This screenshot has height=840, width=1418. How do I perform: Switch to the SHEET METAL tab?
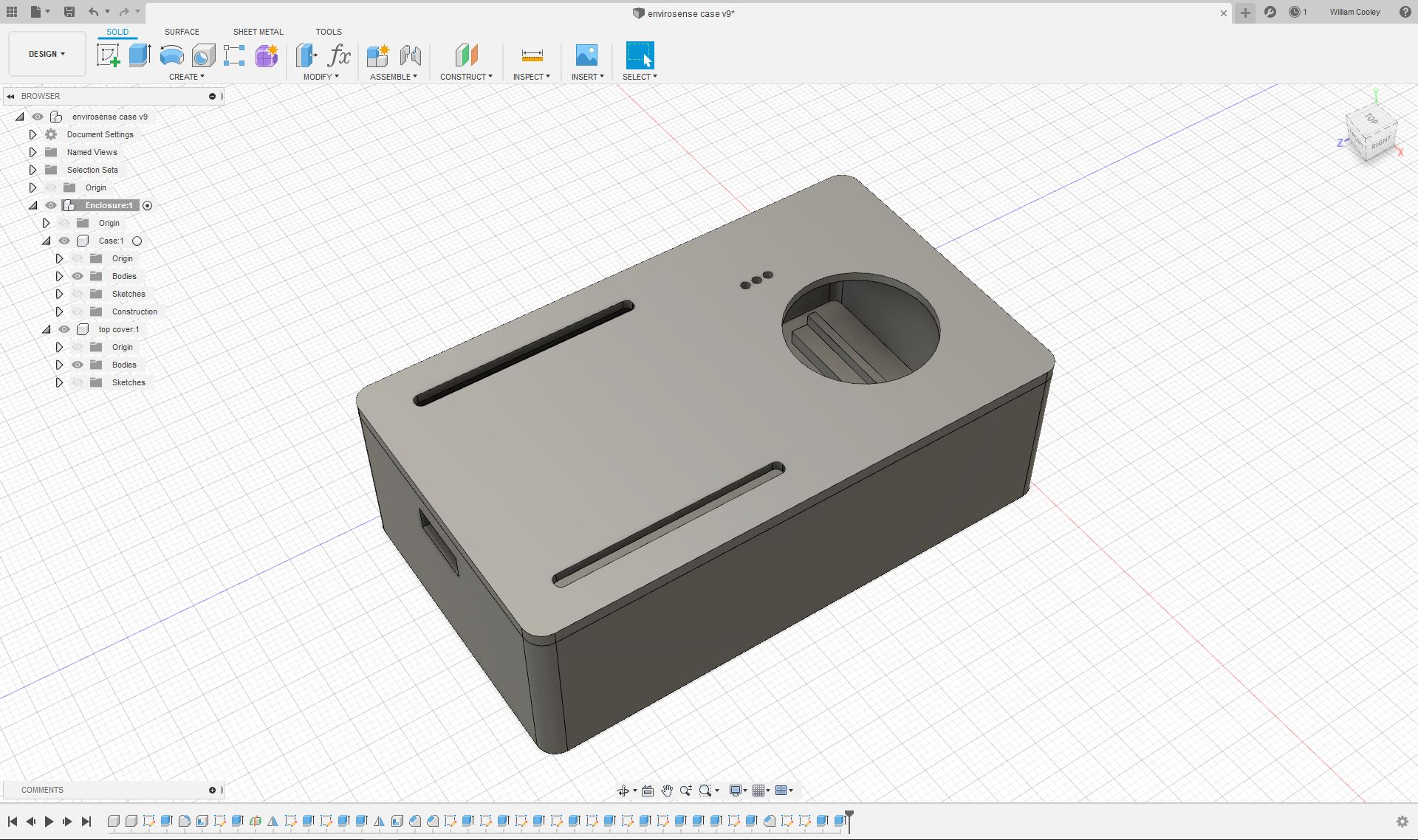[258, 32]
